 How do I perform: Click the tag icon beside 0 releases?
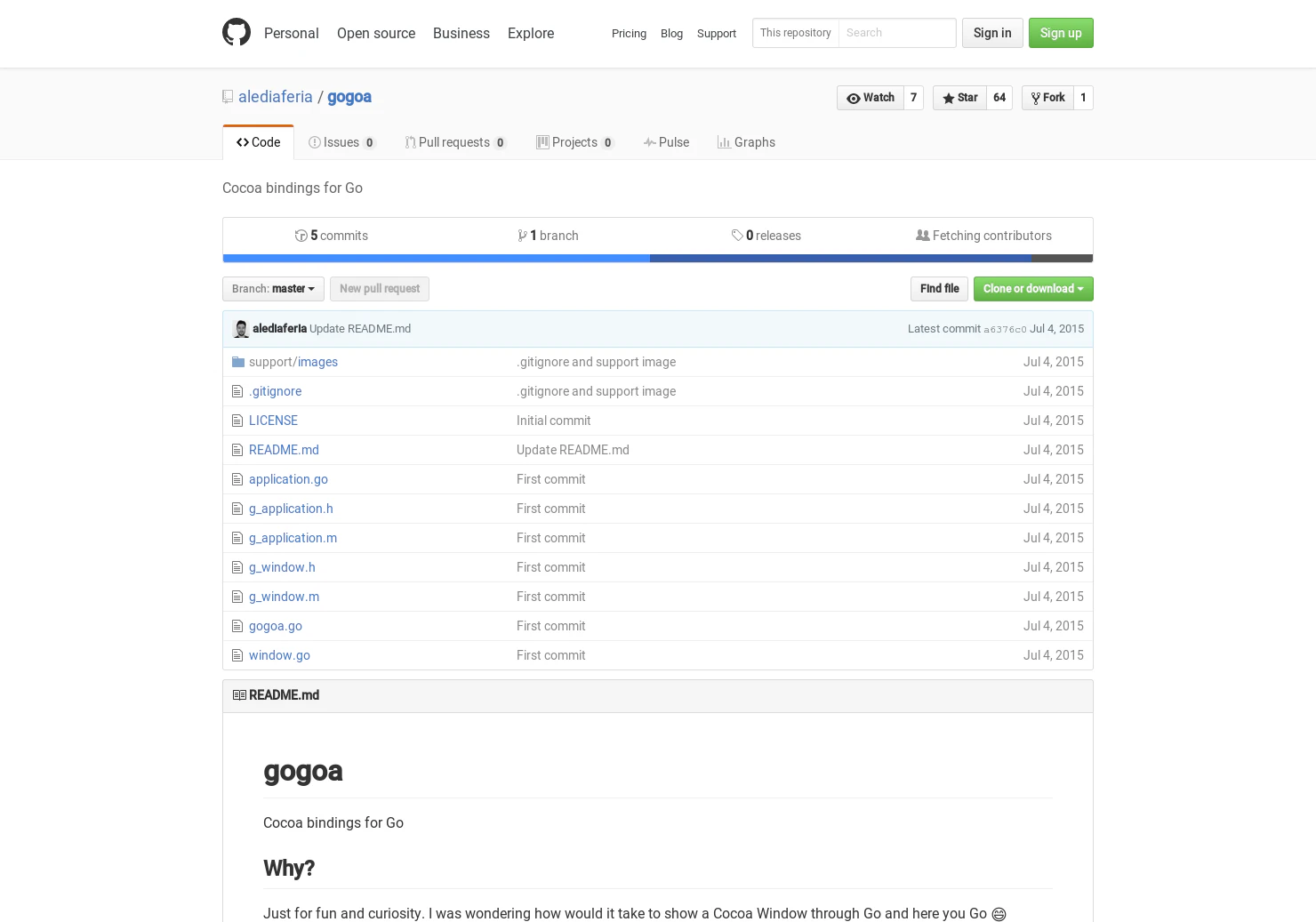[737, 236]
